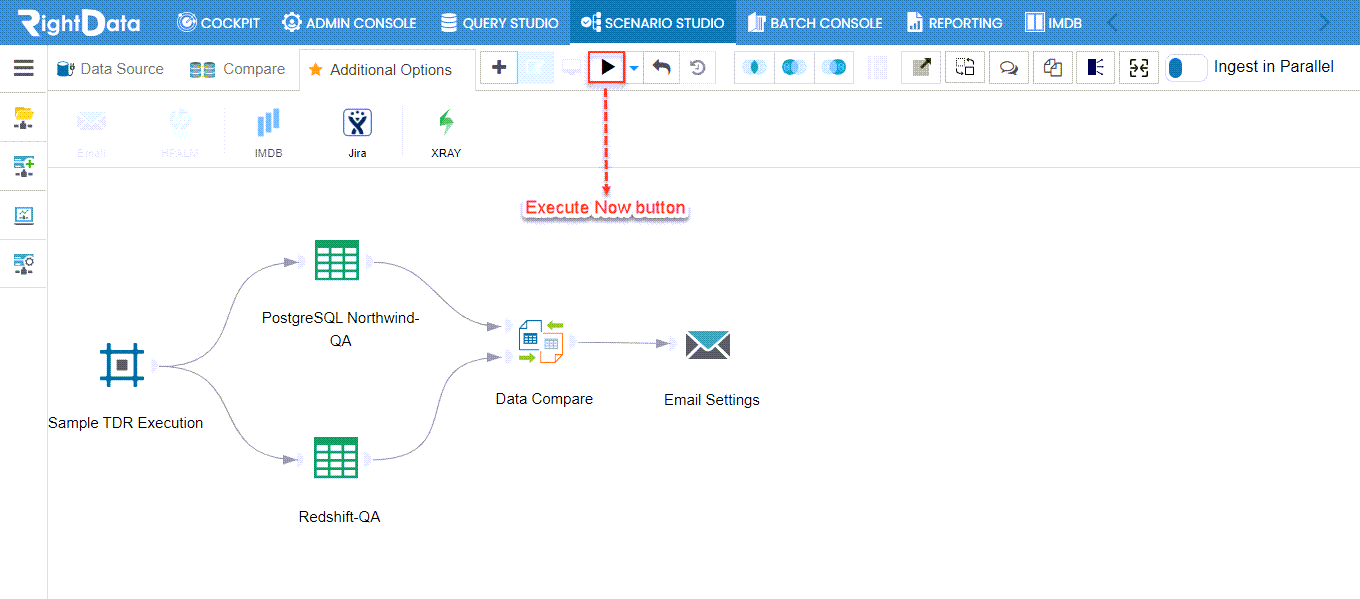Toggle the Ingest in Parallel switch
The width and height of the screenshot is (1360, 599).
tap(1186, 67)
